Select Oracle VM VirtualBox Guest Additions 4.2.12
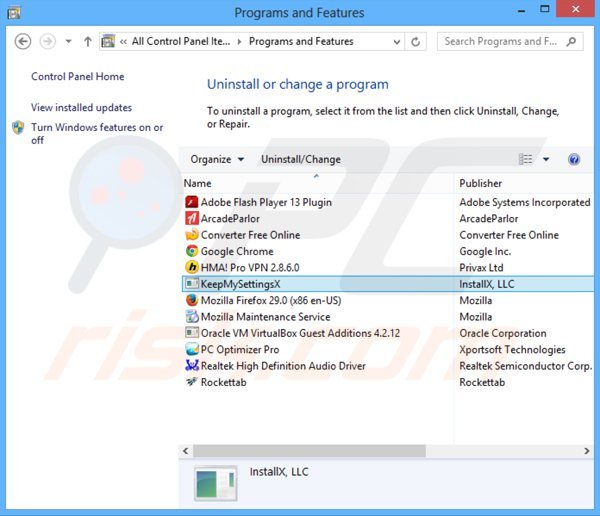The height and width of the screenshot is (516, 600). click(300, 333)
